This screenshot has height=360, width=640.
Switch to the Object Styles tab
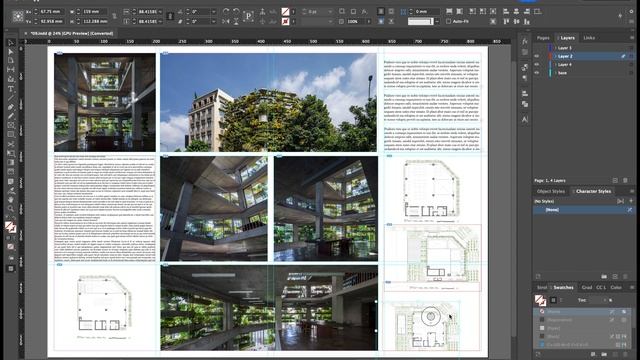tap(551, 191)
